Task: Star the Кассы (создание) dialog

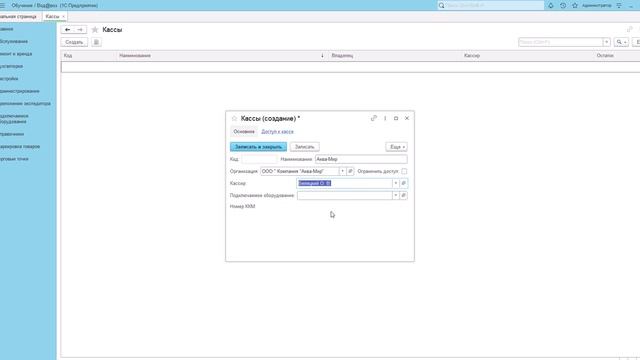Action: (234, 118)
